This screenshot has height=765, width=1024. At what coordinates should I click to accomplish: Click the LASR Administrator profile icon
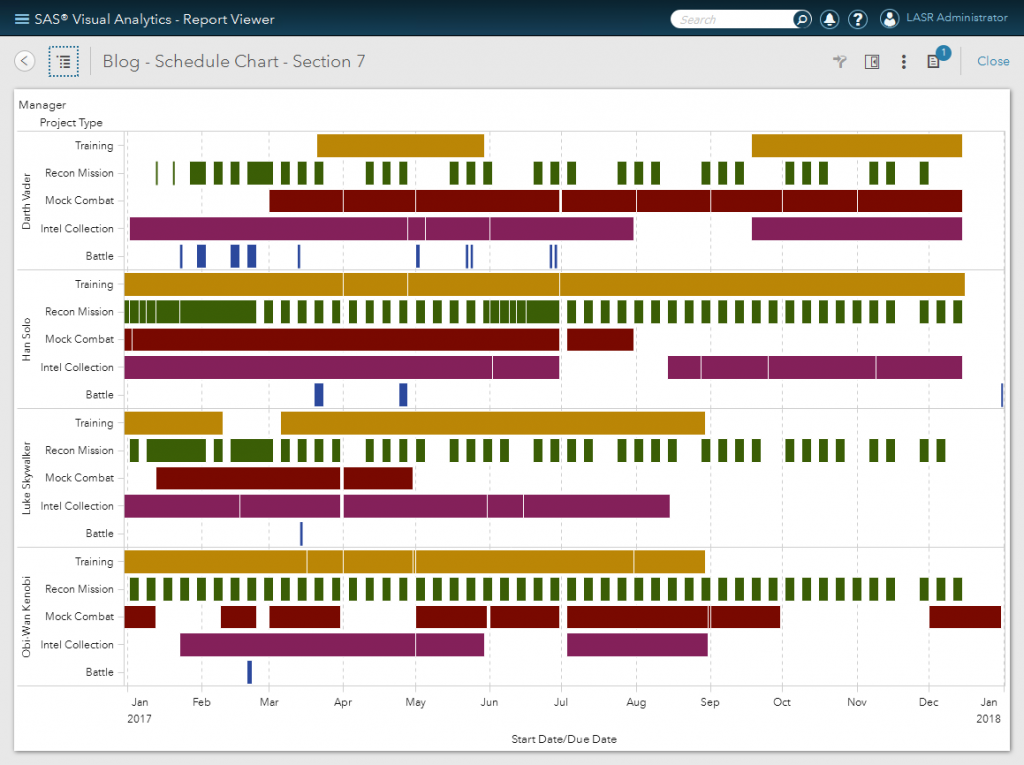pos(888,18)
